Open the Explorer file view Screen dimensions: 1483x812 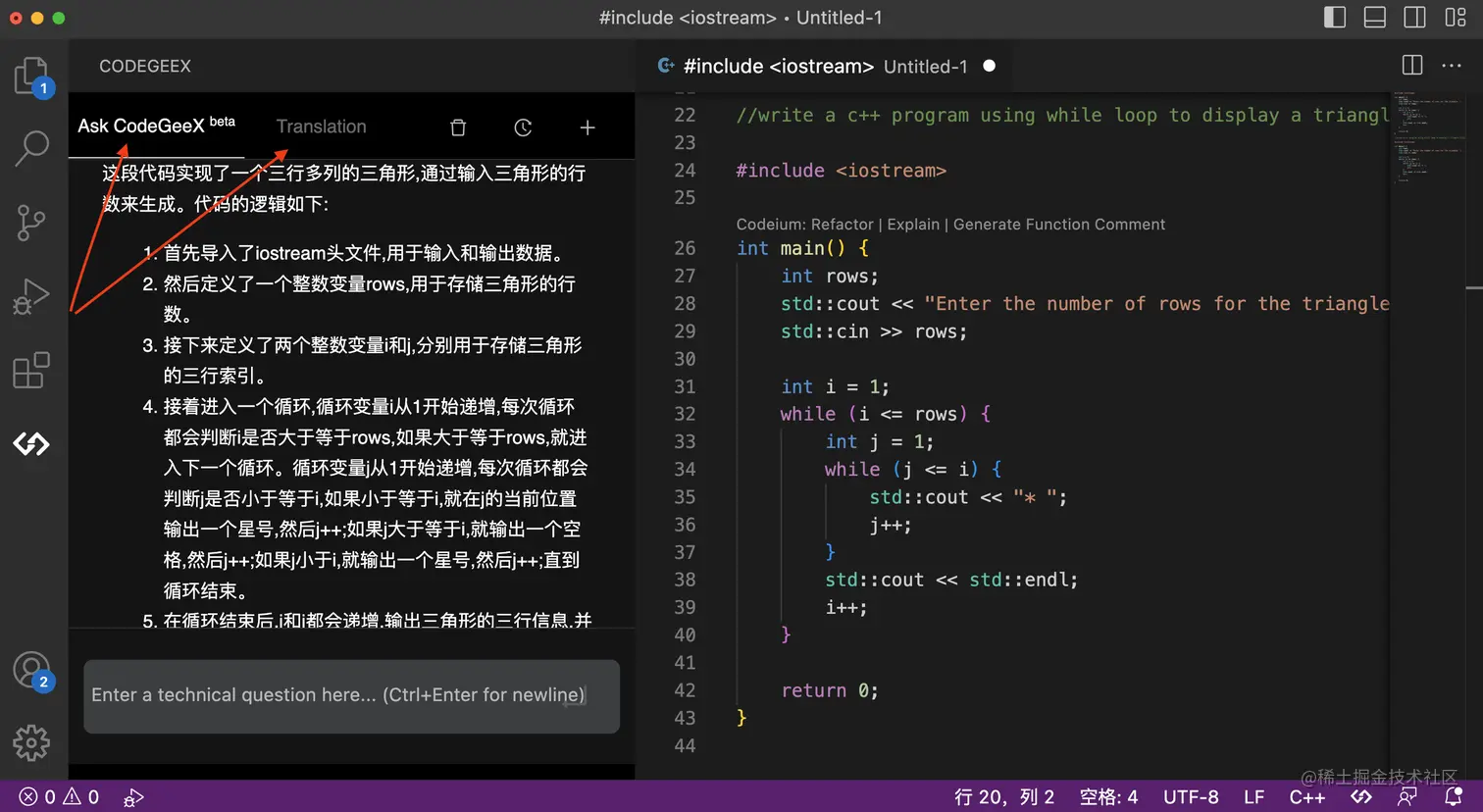[x=32, y=74]
